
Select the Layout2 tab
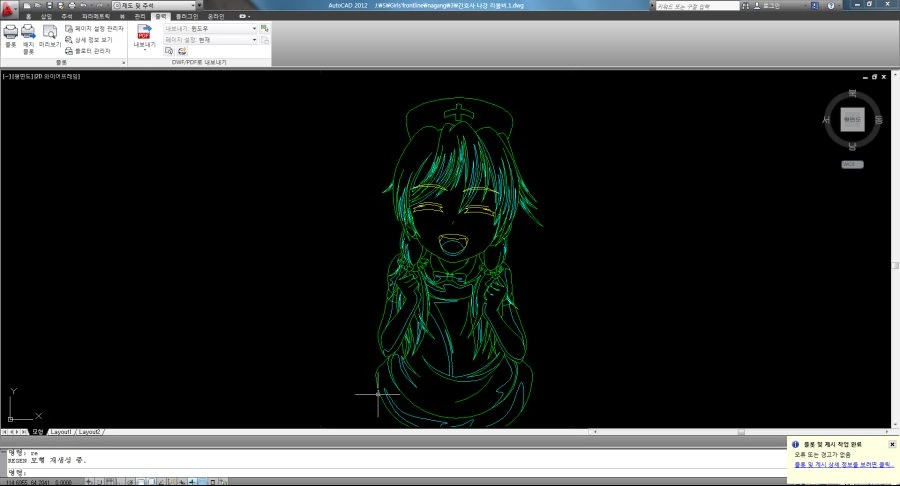pyautogui.click(x=89, y=431)
